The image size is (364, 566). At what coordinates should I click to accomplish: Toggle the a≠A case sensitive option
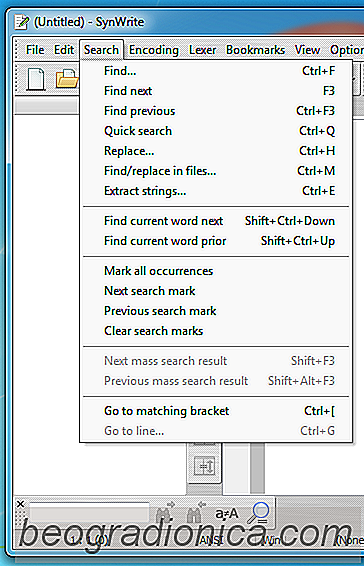click(x=227, y=513)
